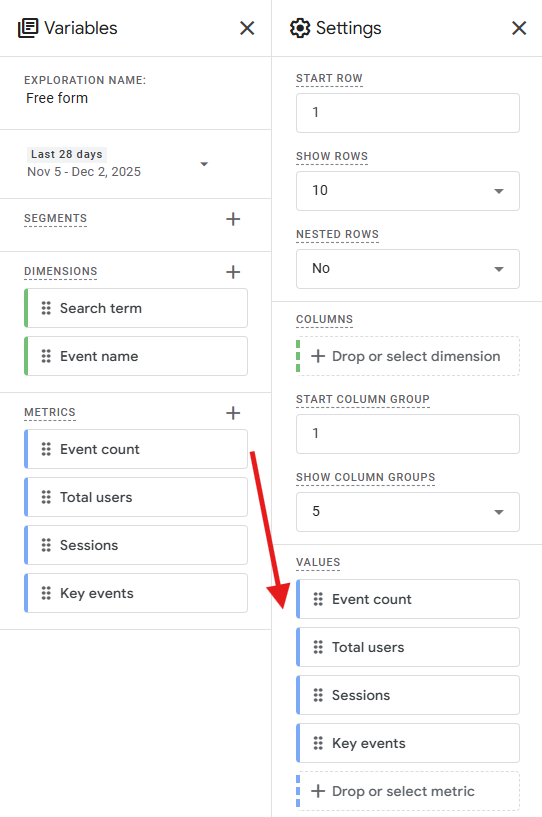
Task: Grab the Total users drag handle under Values
Action: [x=318, y=647]
